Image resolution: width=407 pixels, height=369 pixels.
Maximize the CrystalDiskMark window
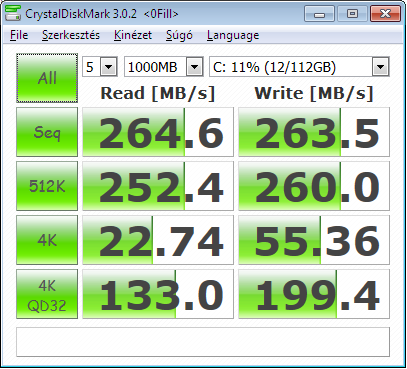352,14
